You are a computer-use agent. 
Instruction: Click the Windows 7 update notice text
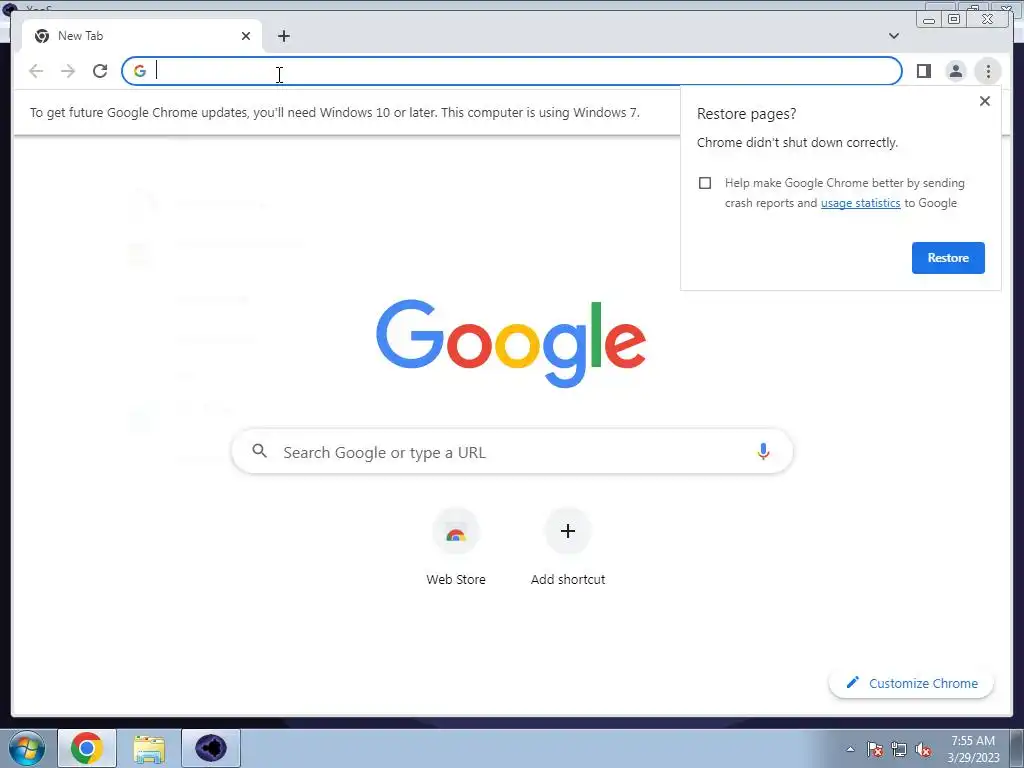[x=334, y=112]
